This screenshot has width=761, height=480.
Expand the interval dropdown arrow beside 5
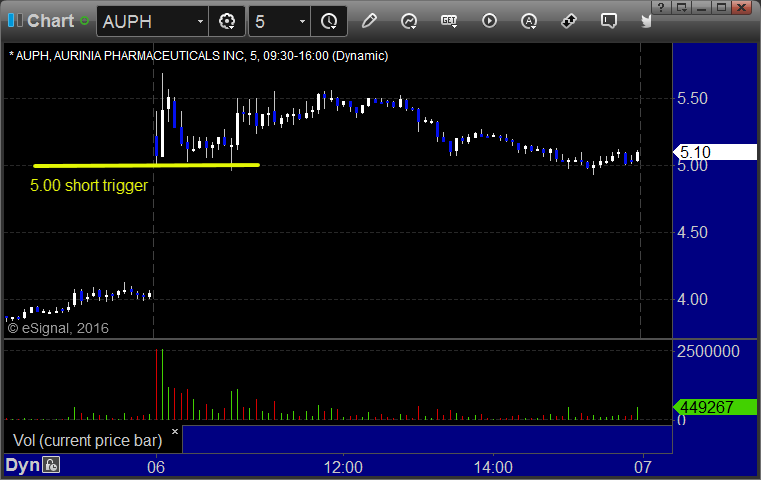302,21
